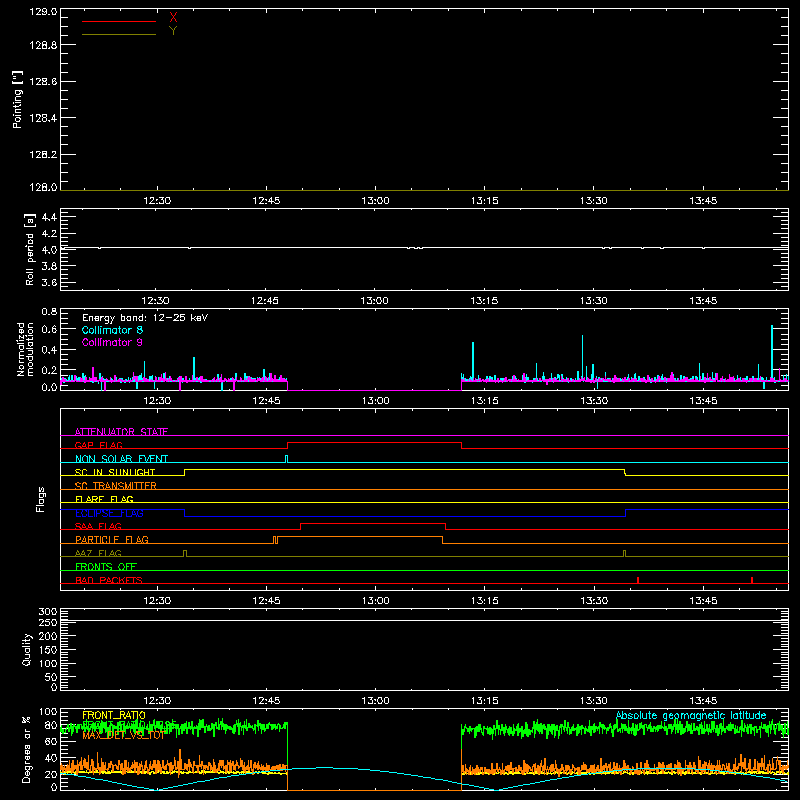Click the 300 tick on the Quality axis
Viewport: 800px width, 800px height.
coord(48,612)
